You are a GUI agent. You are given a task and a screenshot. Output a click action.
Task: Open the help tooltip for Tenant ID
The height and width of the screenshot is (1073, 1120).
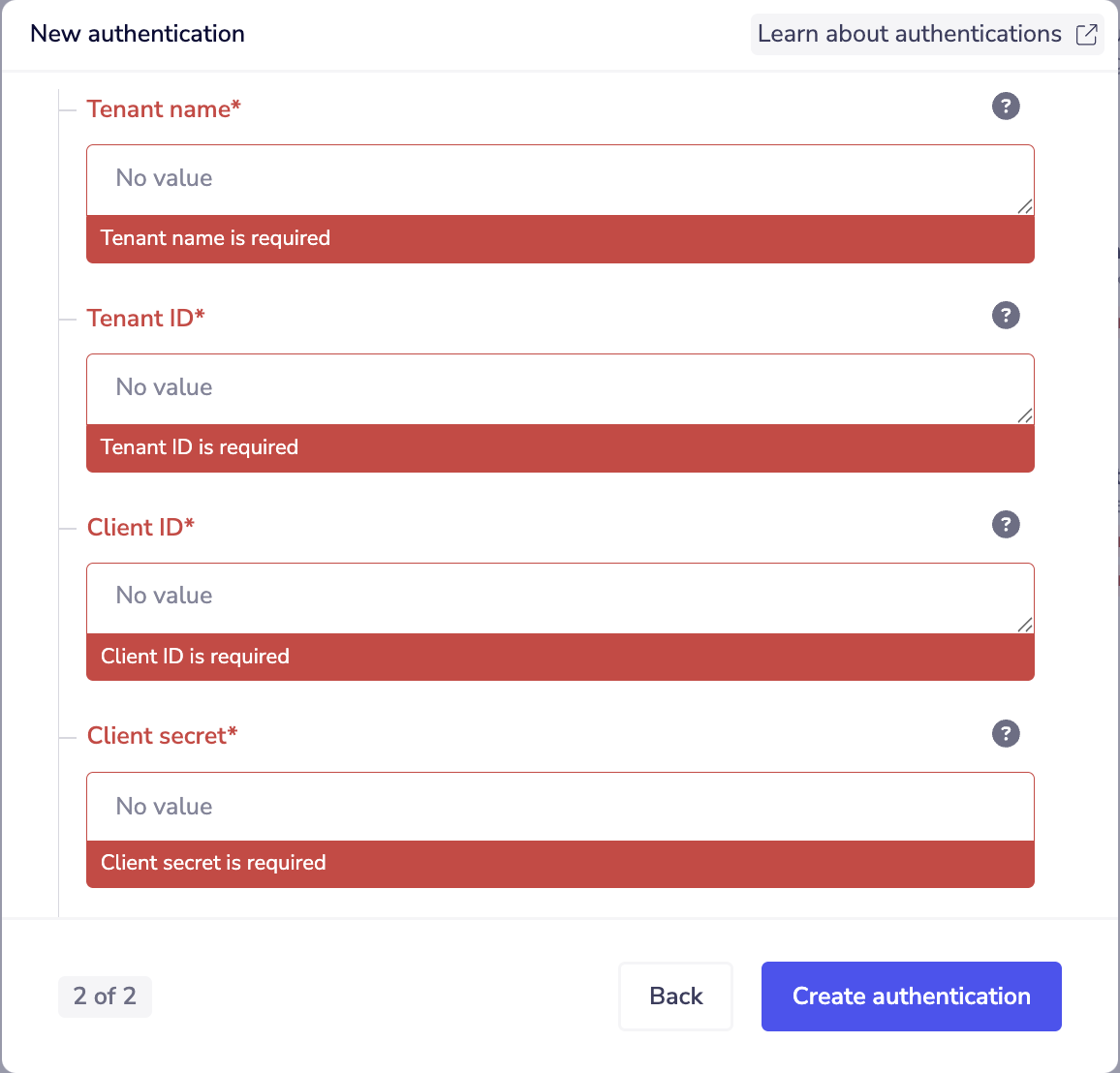tap(1006, 316)
